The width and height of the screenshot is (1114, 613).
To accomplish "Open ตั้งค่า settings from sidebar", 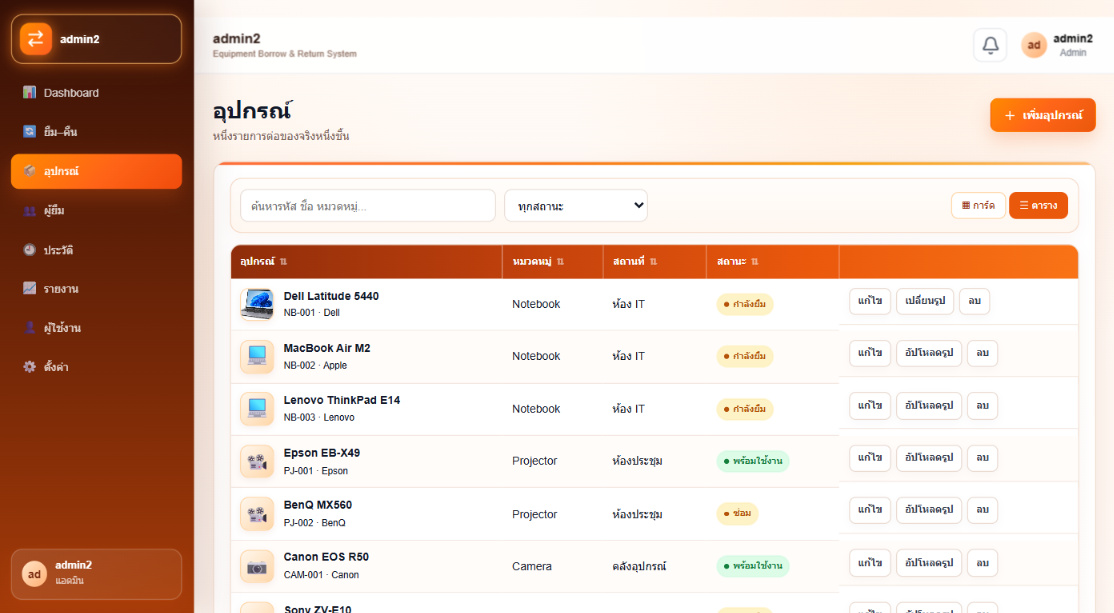I will [97, 367].
